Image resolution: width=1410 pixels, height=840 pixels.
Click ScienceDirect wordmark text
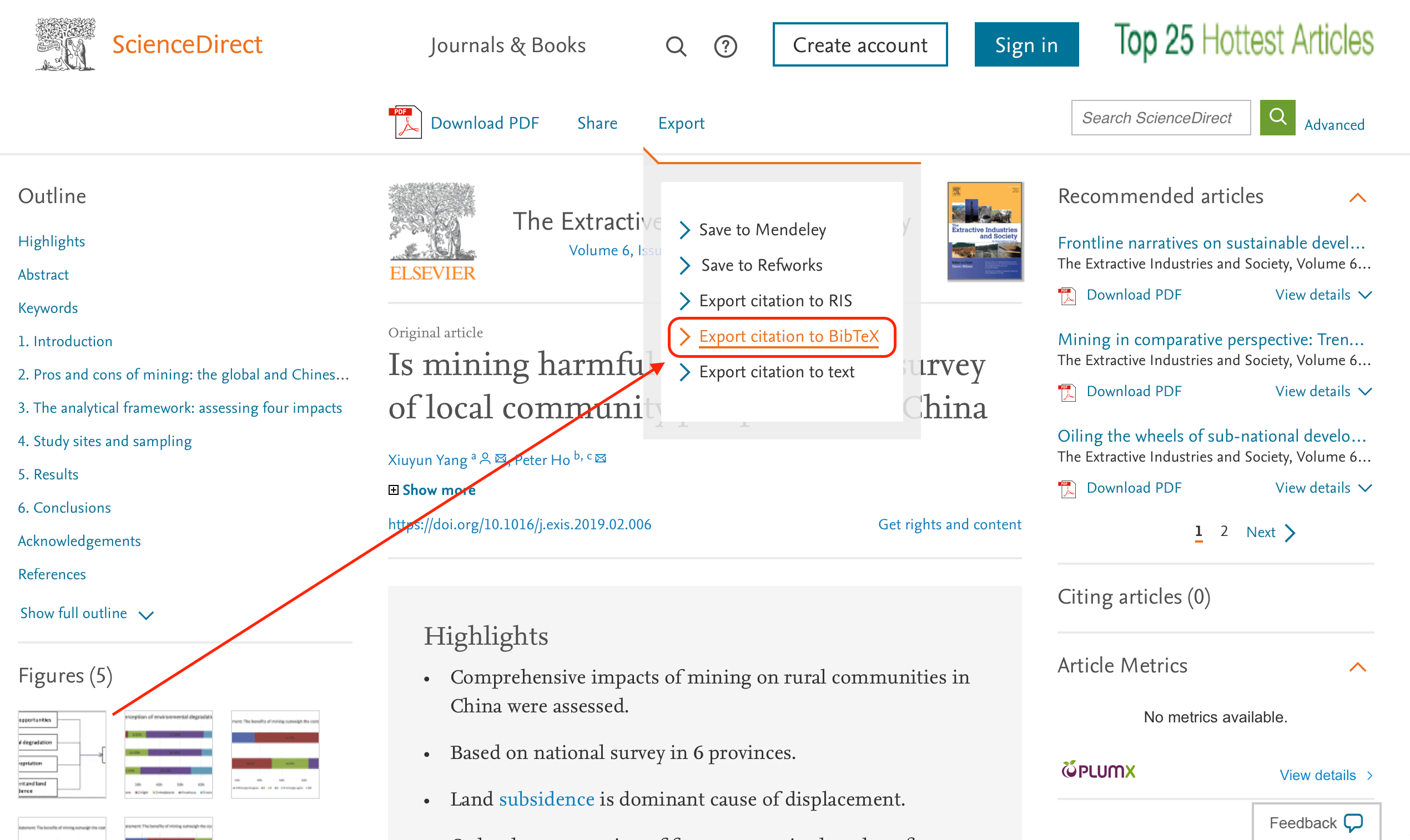tap(187, 44)
